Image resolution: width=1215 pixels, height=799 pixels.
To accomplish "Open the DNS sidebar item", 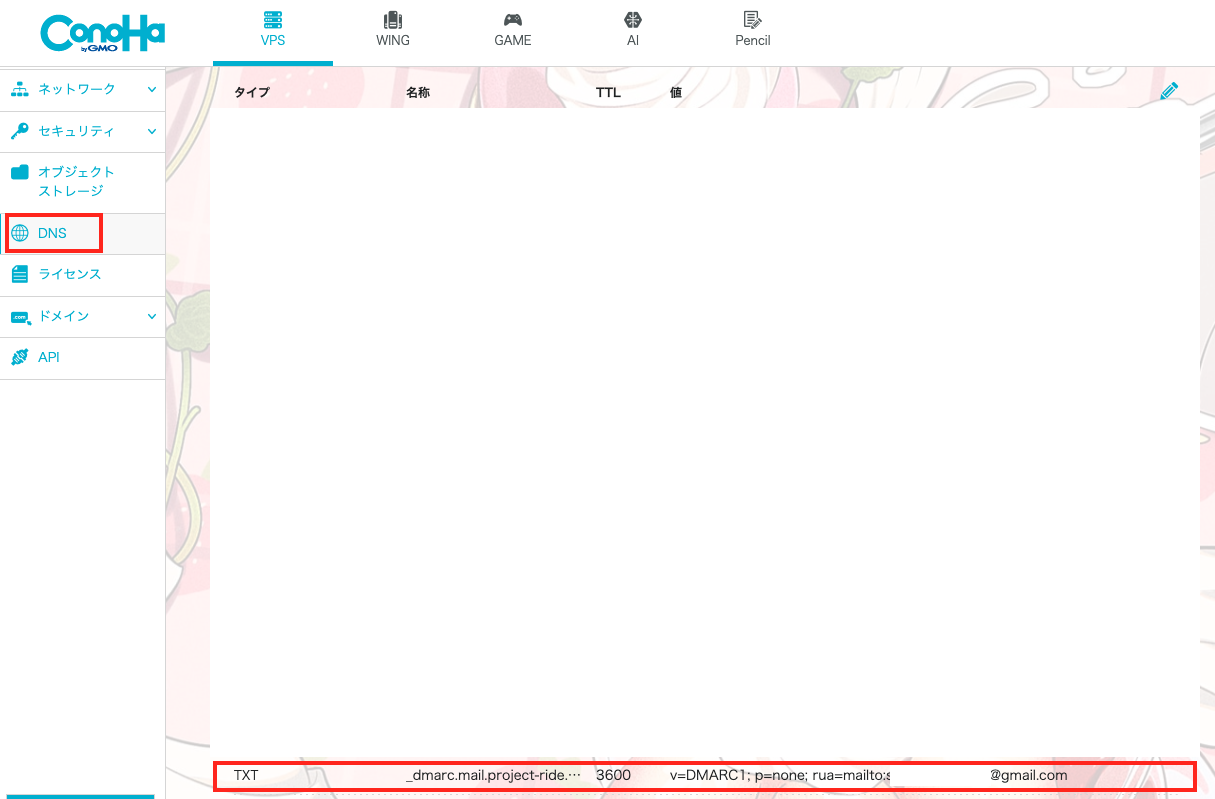I will point(82,233).
